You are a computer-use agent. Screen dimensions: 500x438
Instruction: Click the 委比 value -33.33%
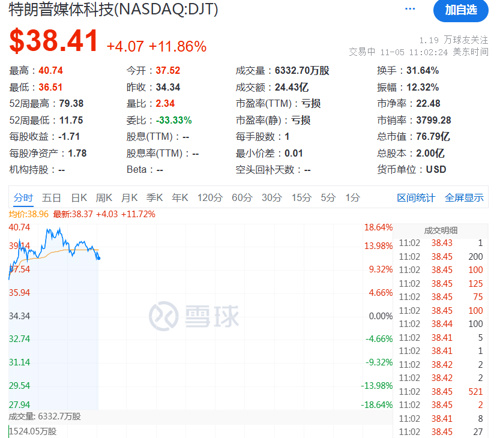[x=174, y=120]
